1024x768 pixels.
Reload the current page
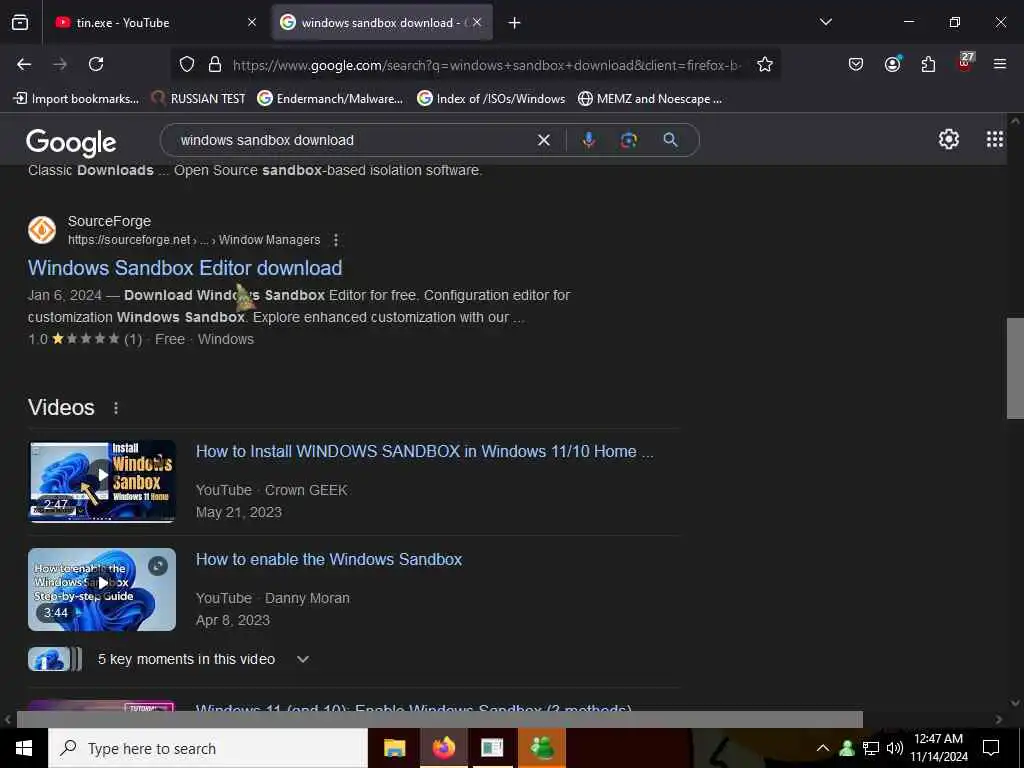click(x=96, y=64)
